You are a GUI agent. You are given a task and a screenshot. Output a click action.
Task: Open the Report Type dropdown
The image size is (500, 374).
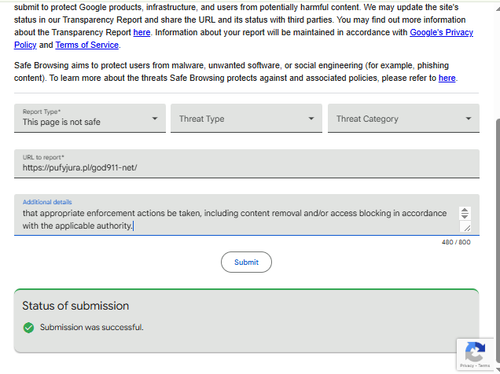[90, 118]
